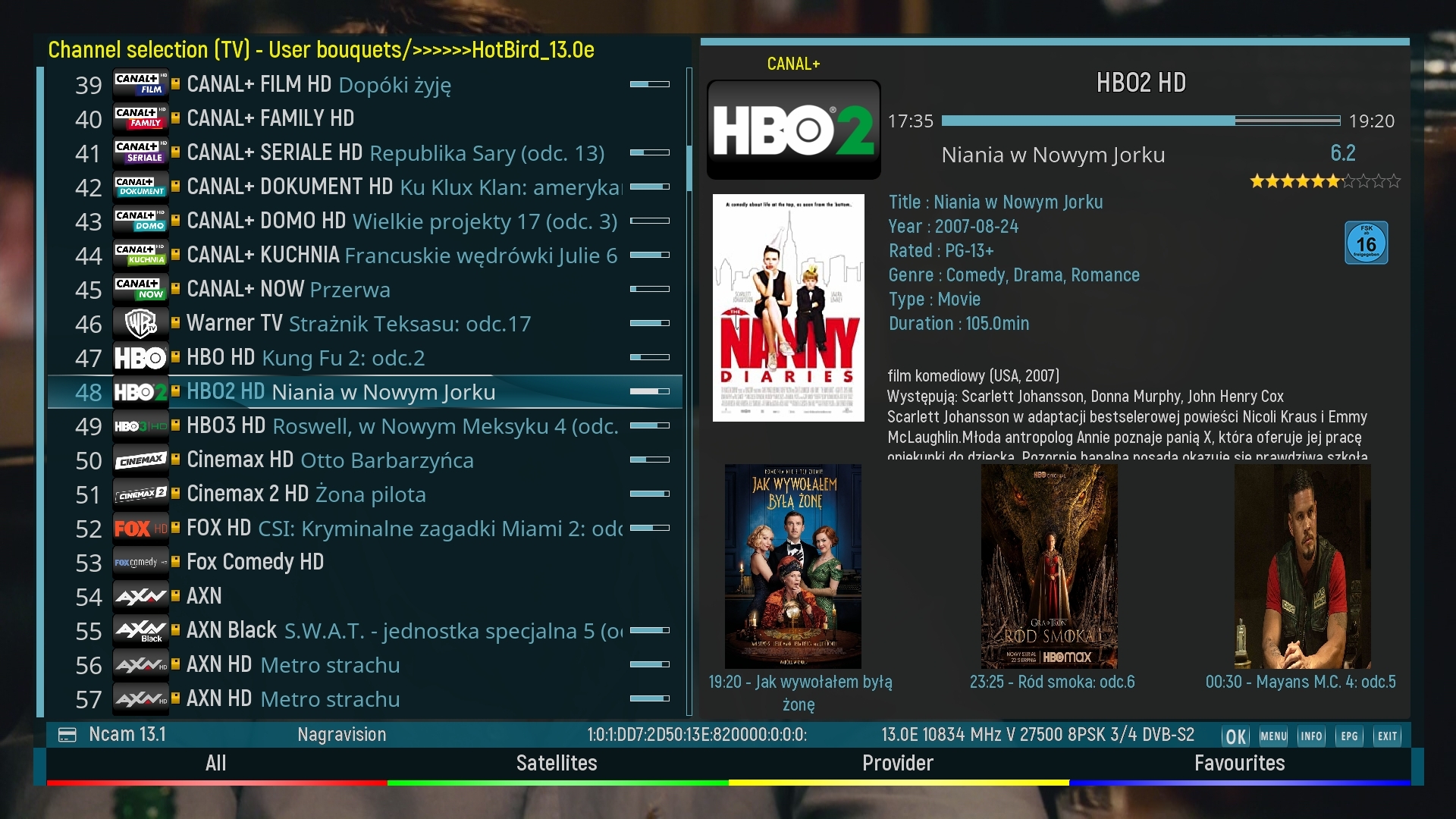Click progress bar of CANAL+ FILM HD row
Screen dimensions: 1456x819
(x=650, y=84)
